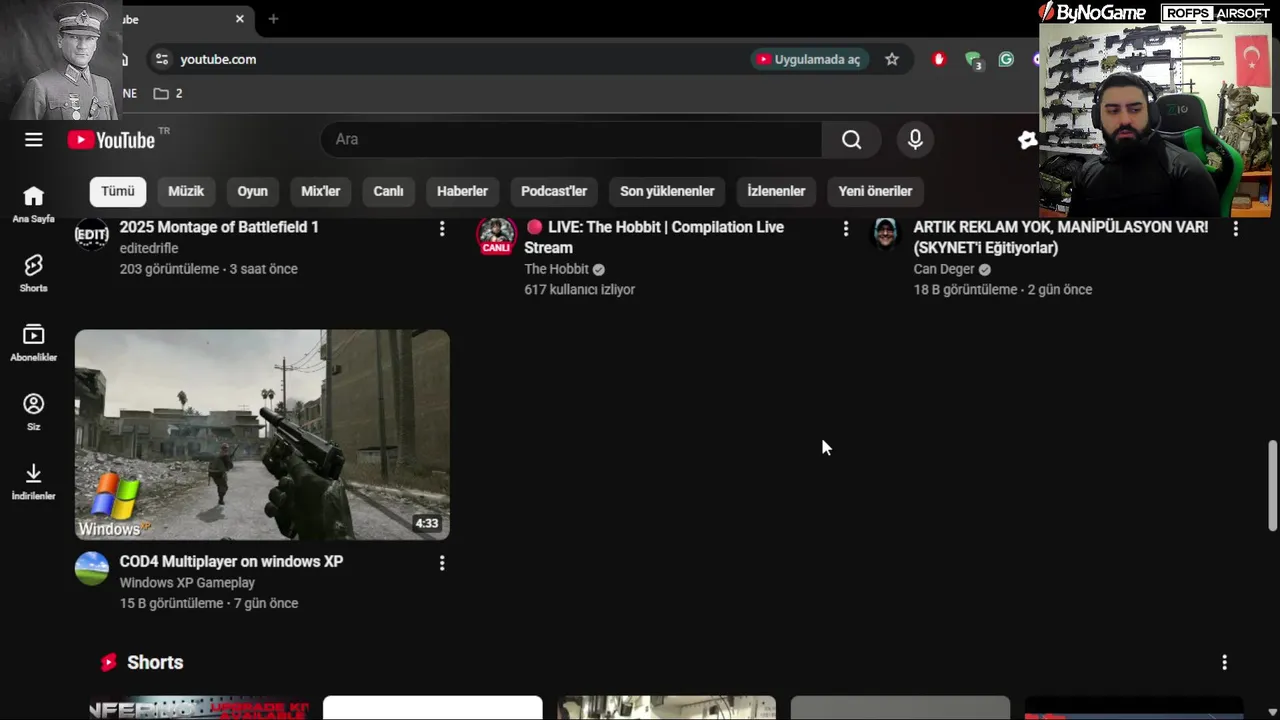Open a new browser tab
Image resolution: width=1280 pixels, height=720 pixels.
click(x=273, y=19)
